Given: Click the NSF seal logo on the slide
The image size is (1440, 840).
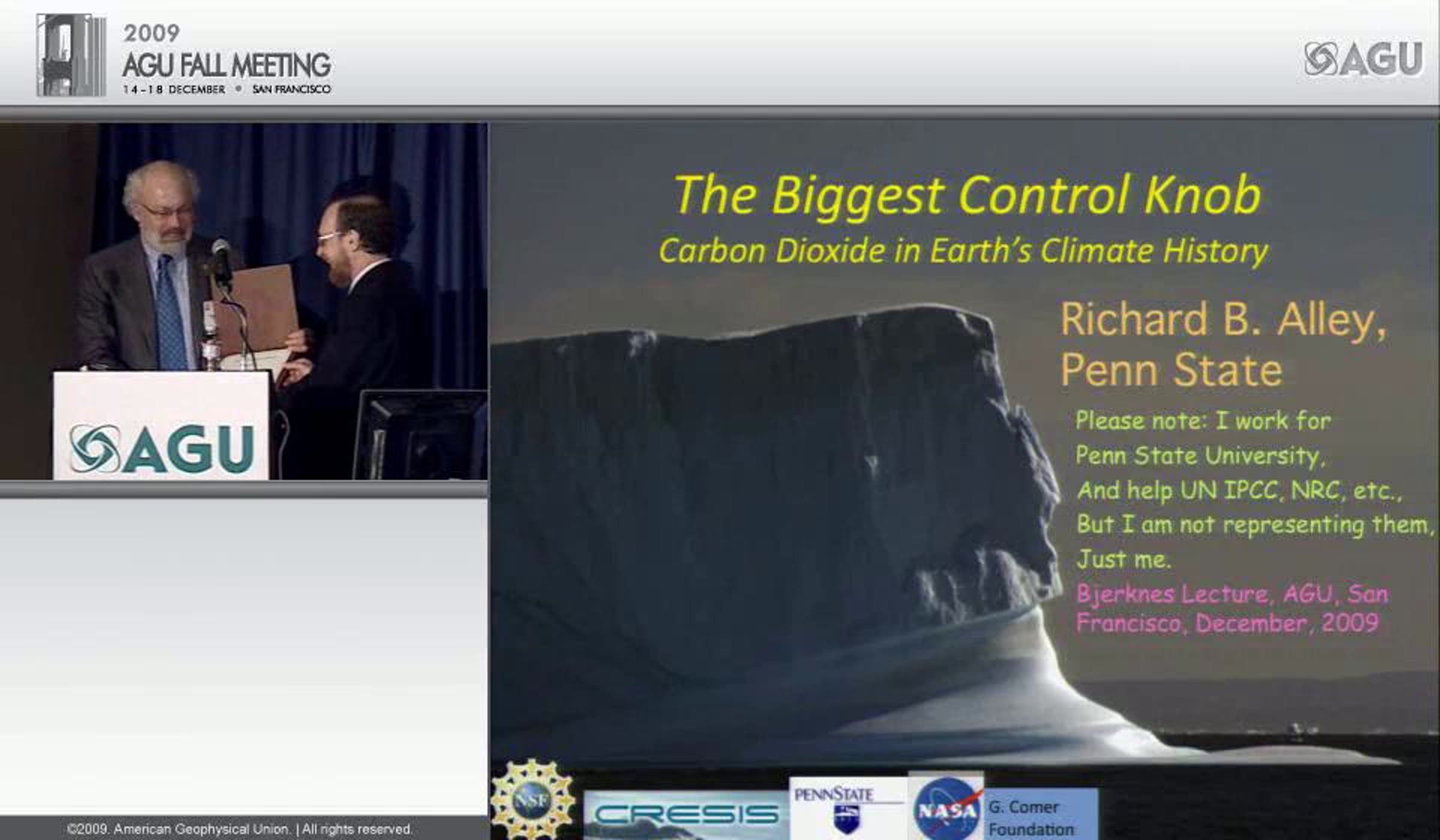Looking at the screenshot, I should [532, 799].
